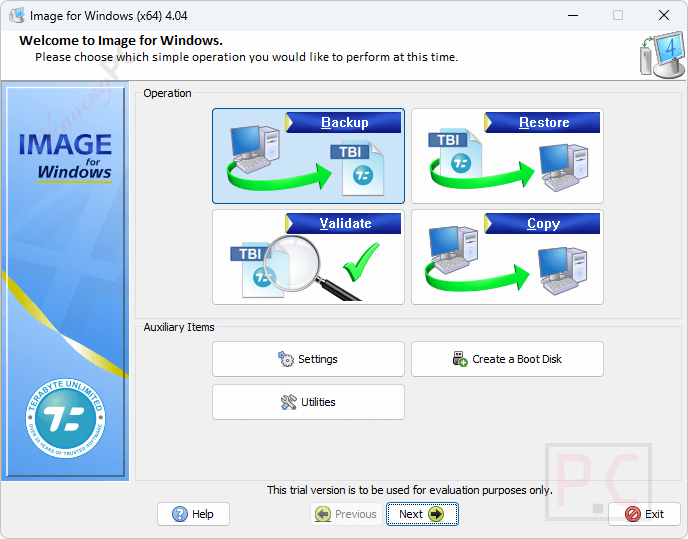Click the Exit button
The width and height of the screenshot is (688, 539).
pos(644,514)
